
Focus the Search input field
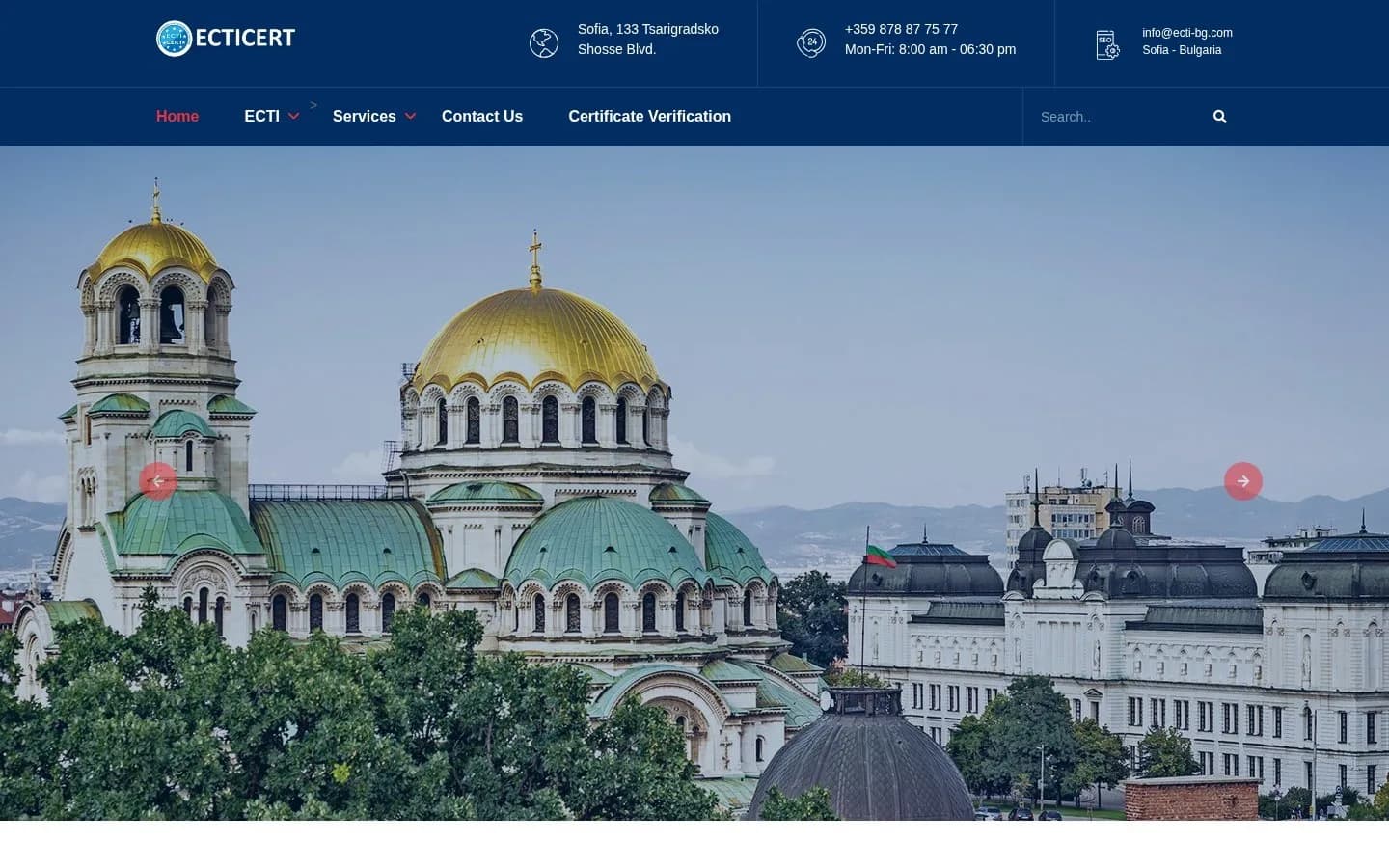1119,117
